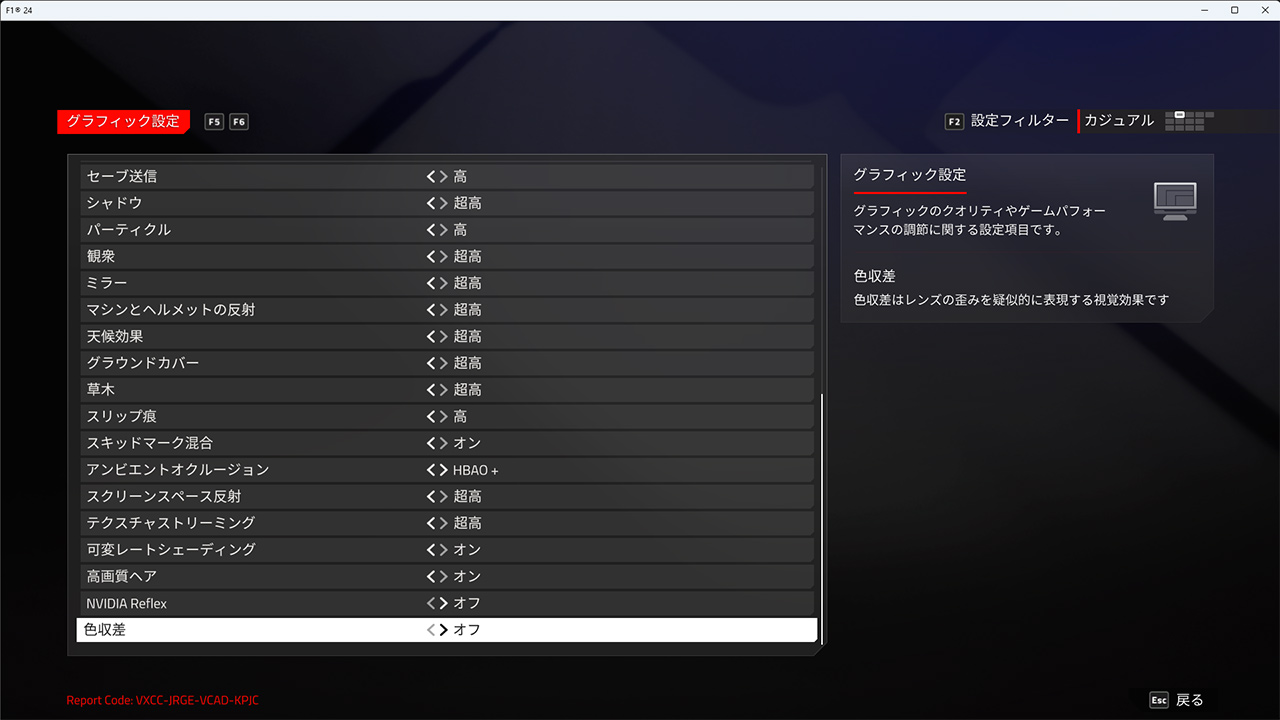Click the left arrow beside NVIDIA Reflex
The image size is (1280, 720).
pos(431,603)
